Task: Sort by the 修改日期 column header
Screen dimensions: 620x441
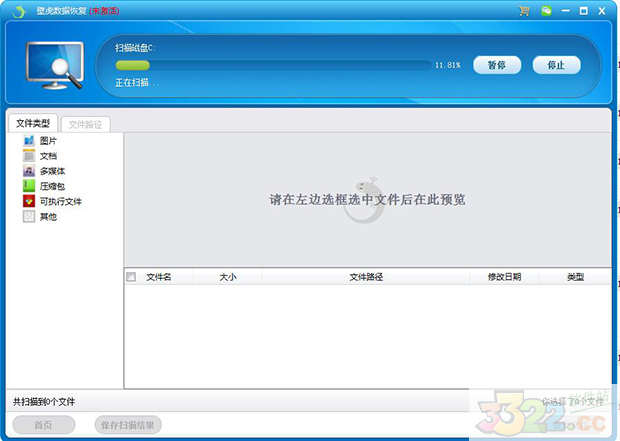Action: point(504,277)
